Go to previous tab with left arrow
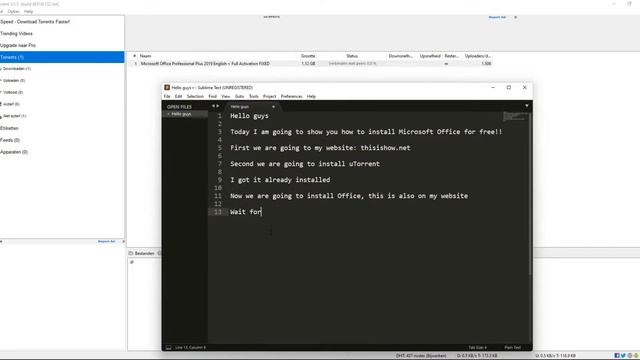This screenshot has width=640, height=360. 213,106
